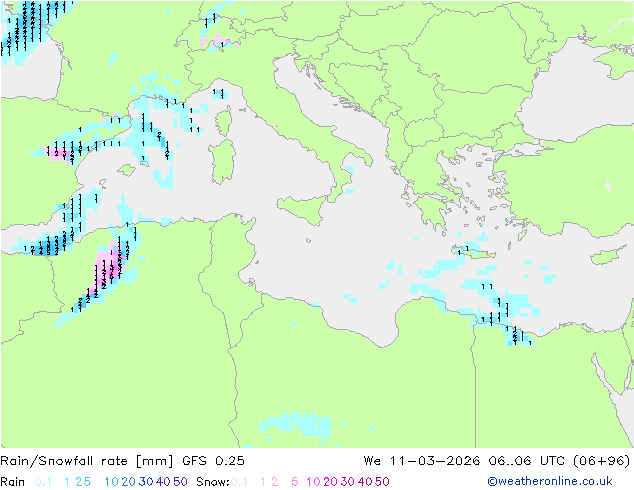Pick the Snow legend 0.1 value

pyautogui.click(x=239, y=482)
